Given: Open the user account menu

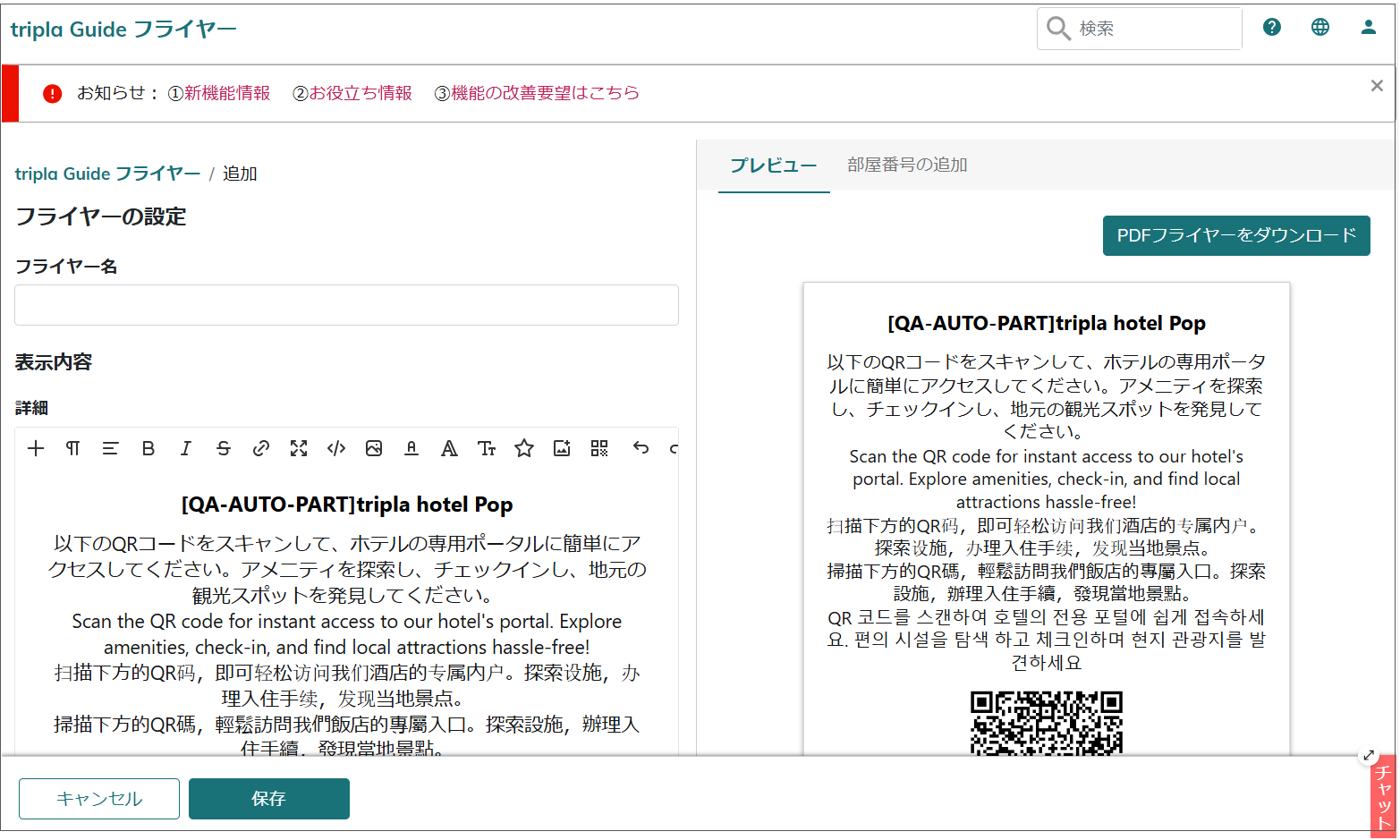Looking at the screenshot, I should click(1369, 27).
